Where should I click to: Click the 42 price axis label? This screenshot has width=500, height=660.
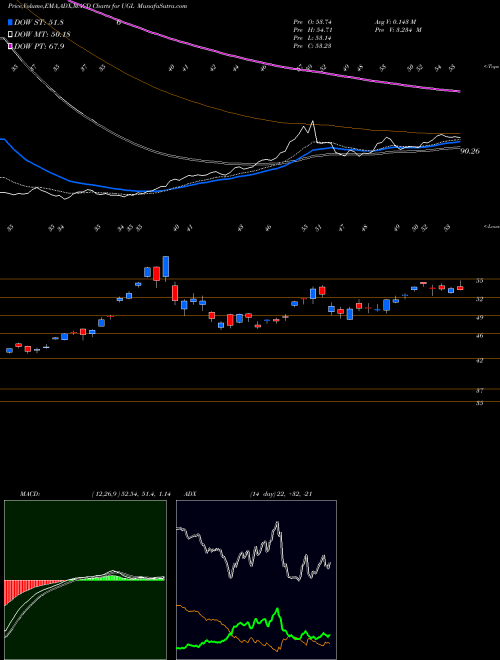(x=480, y=360)
